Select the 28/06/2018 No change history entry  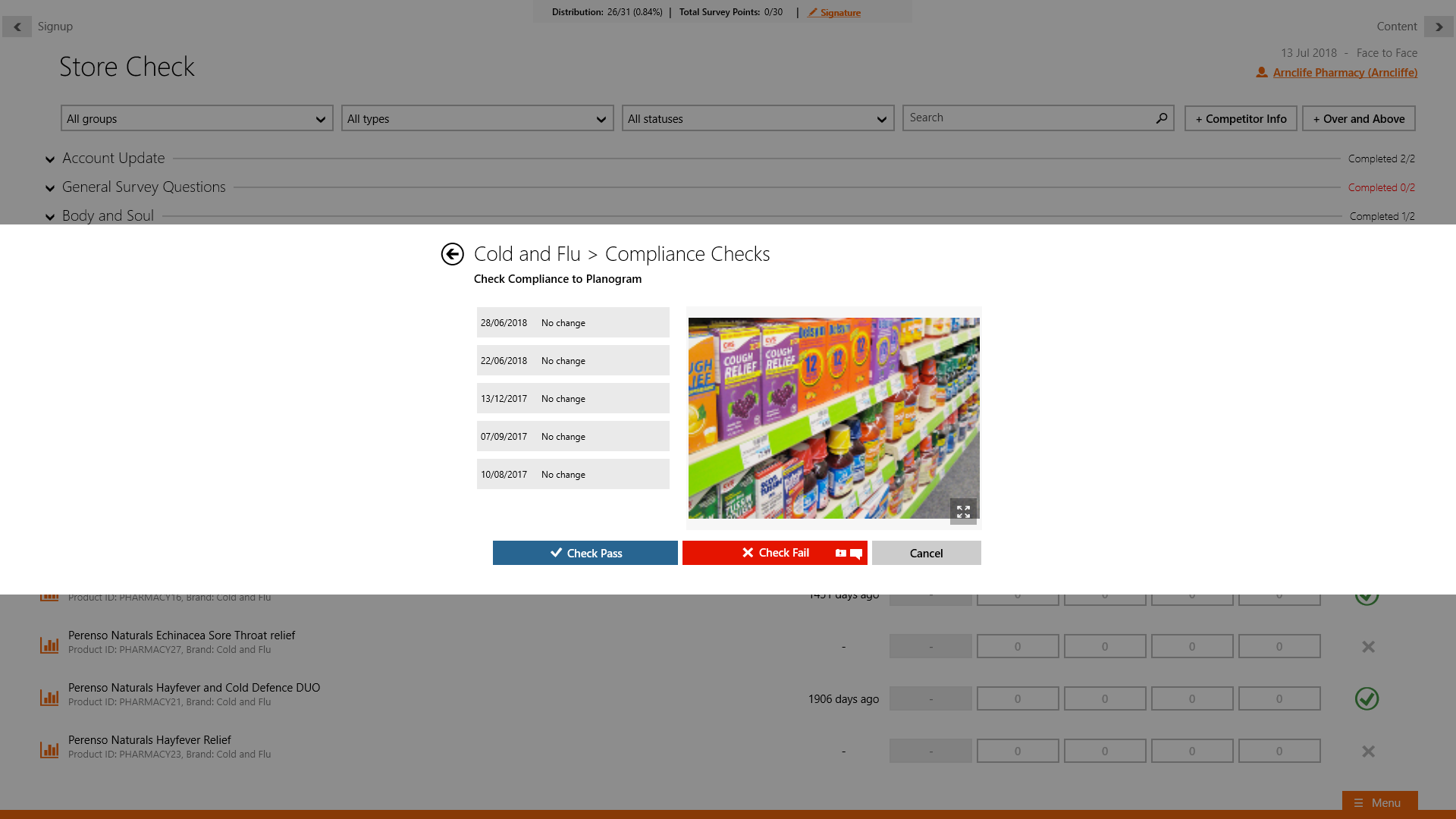tap(573, 323)
